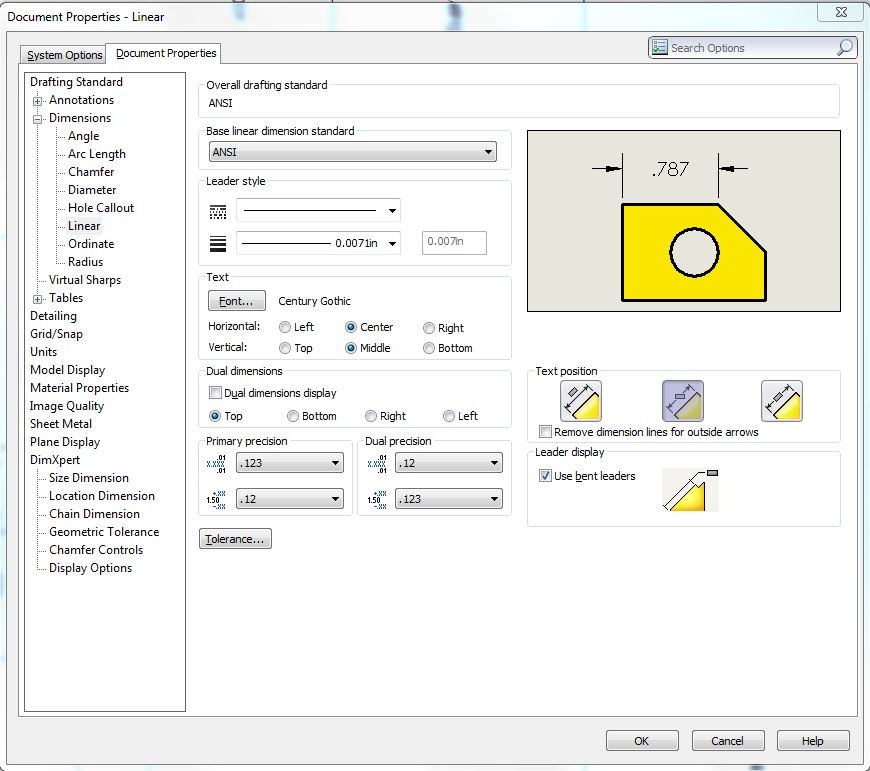
Task: Click the leader line thickness icon
Action: pos(218,244)
